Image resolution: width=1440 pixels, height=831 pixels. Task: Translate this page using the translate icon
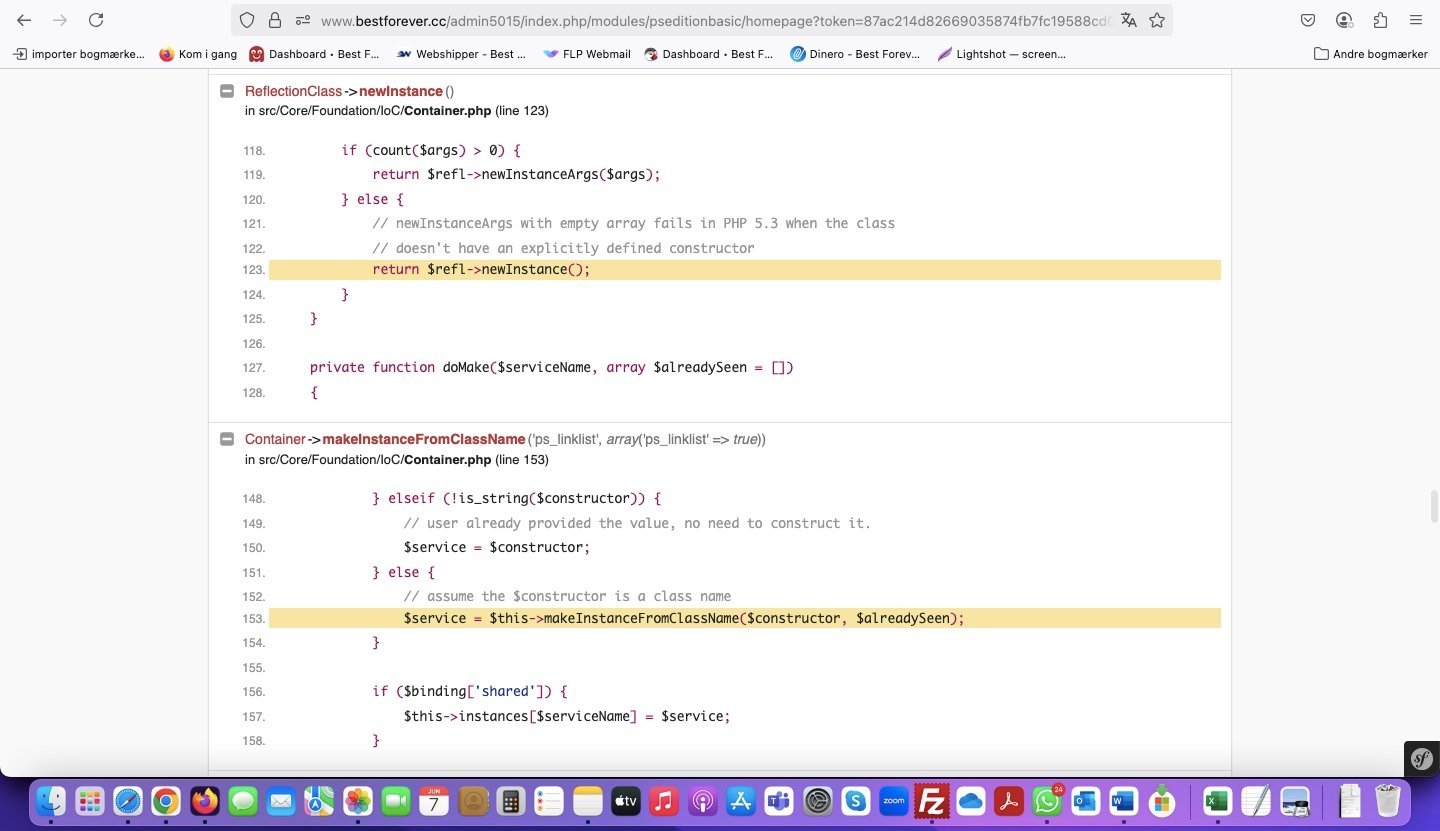pos(1129,20)
